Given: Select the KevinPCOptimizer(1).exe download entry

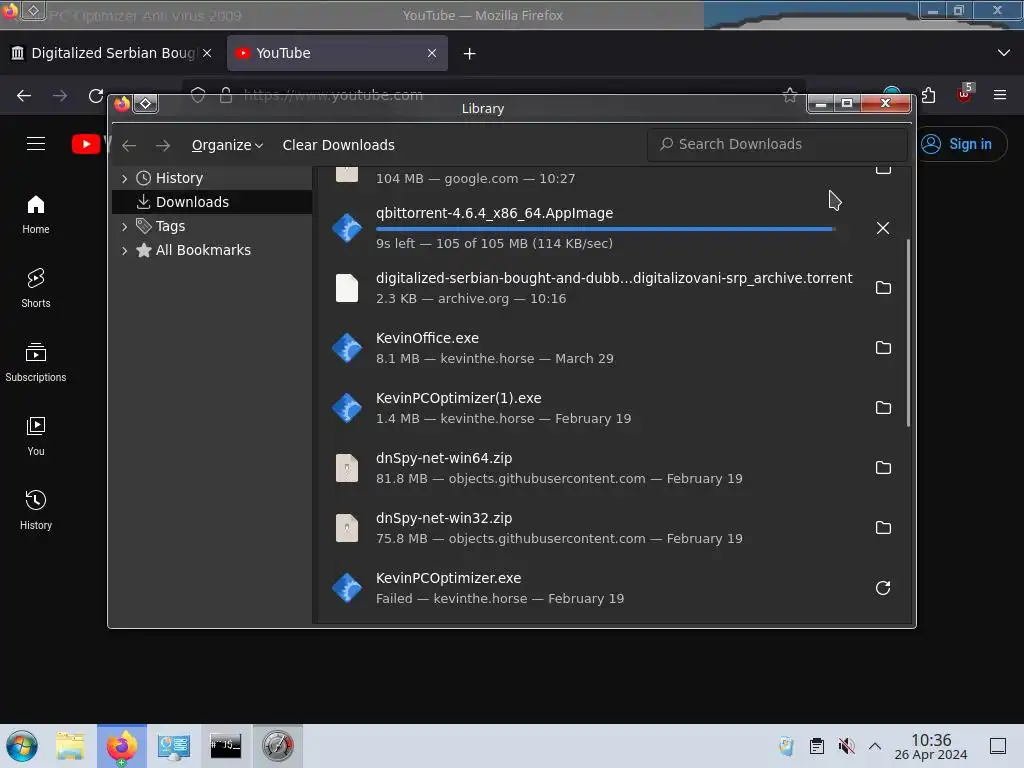Looking at the screenshot, I should coord(612,408).
